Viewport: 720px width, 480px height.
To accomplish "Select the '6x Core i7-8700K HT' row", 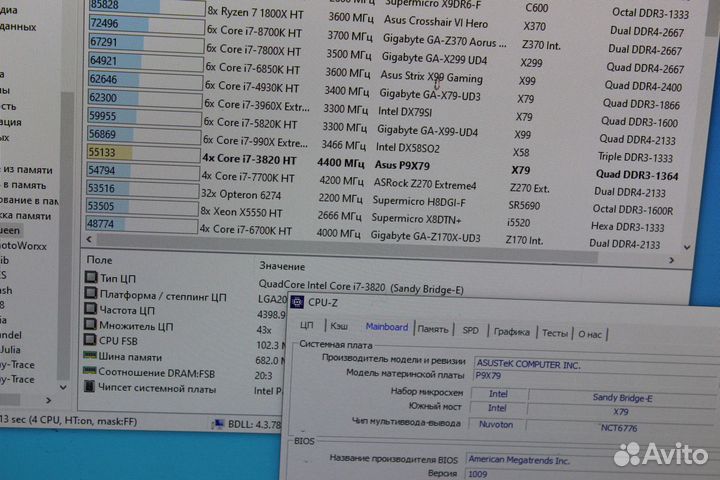I will [254, 32].
